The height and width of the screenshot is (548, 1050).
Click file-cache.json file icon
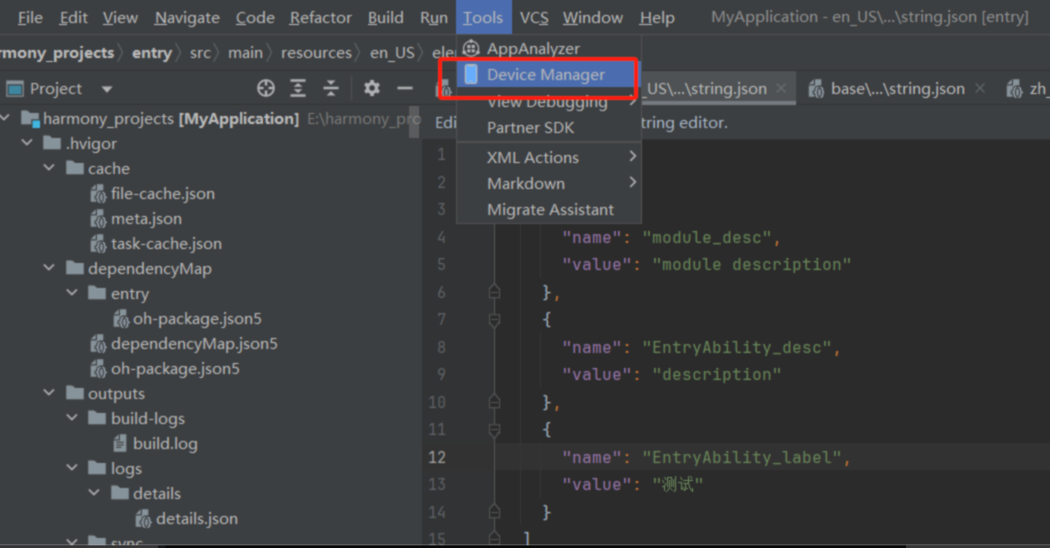point(98,194)
